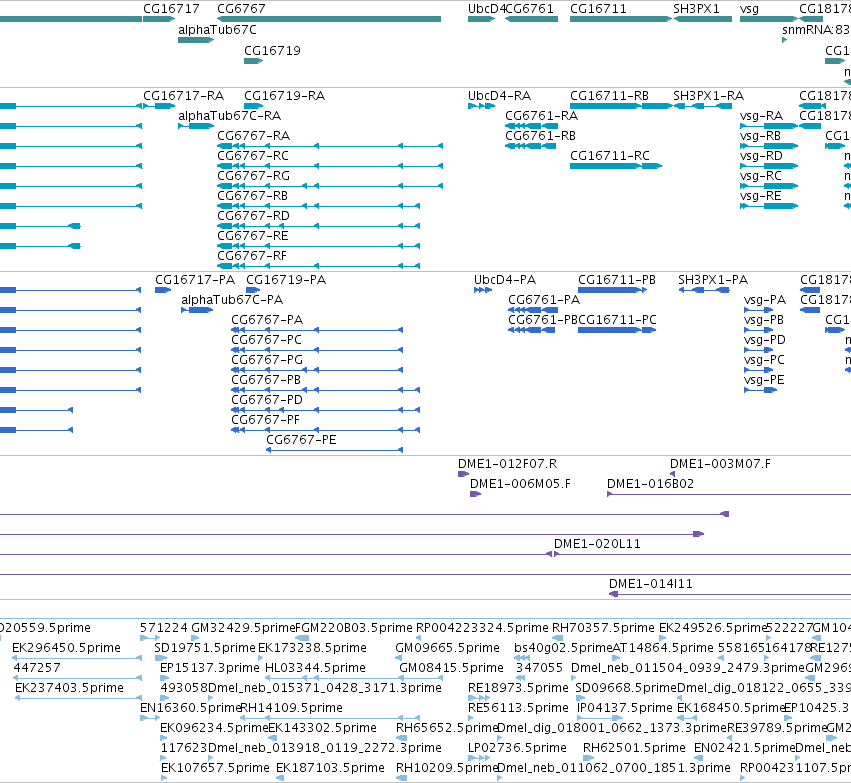Open transcript CG16717-RA label
851x783 pixels.
coord(183,96)
